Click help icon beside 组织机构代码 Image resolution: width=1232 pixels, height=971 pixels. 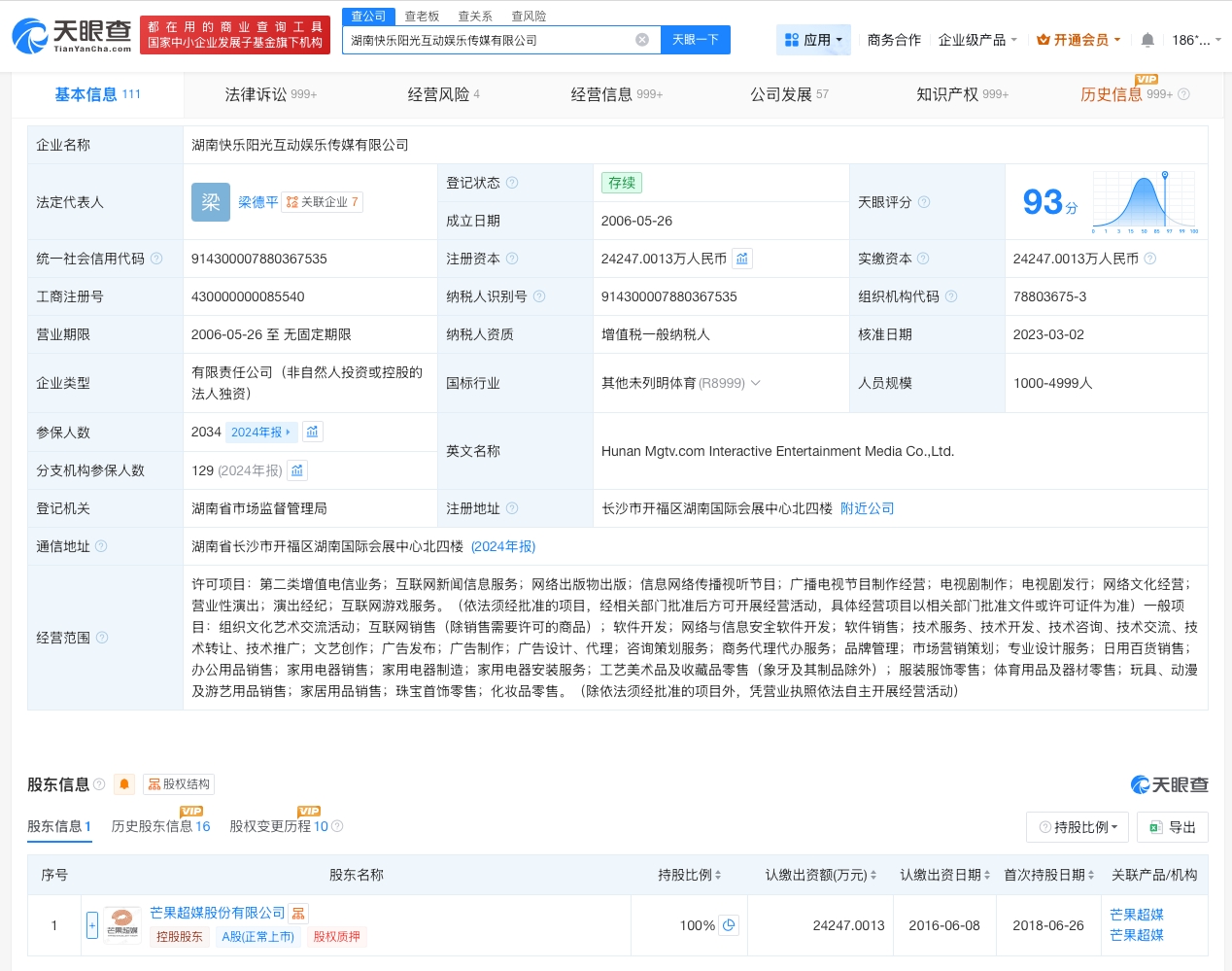point(951,296)
